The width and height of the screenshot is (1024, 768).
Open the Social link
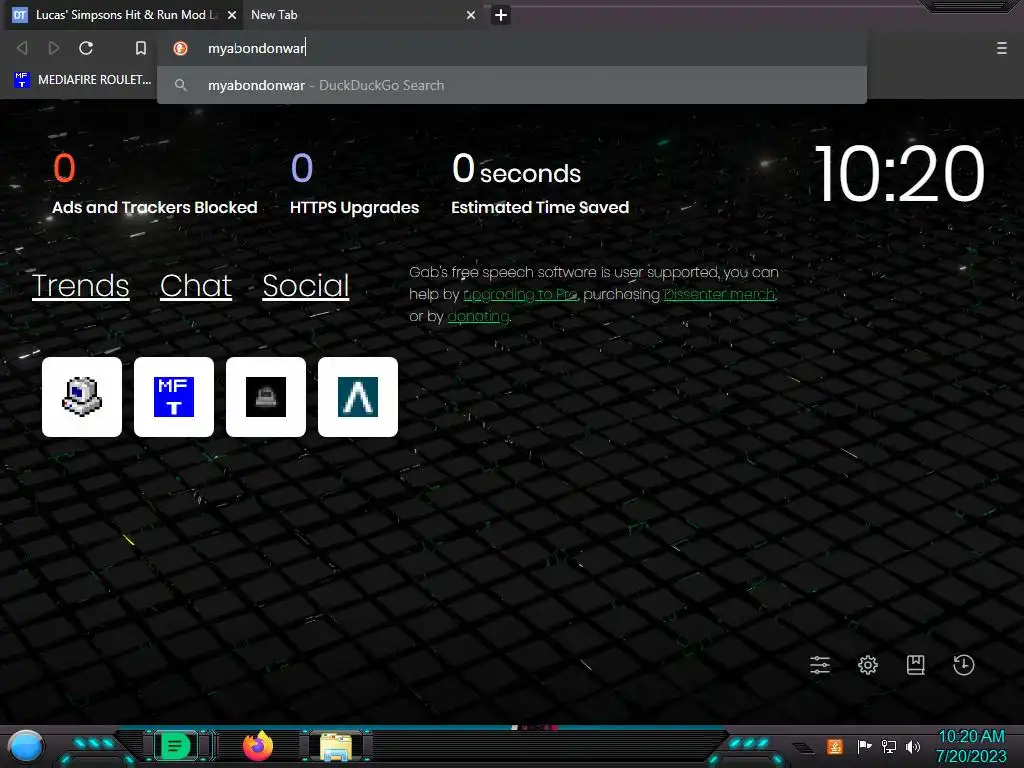[306, 286]
